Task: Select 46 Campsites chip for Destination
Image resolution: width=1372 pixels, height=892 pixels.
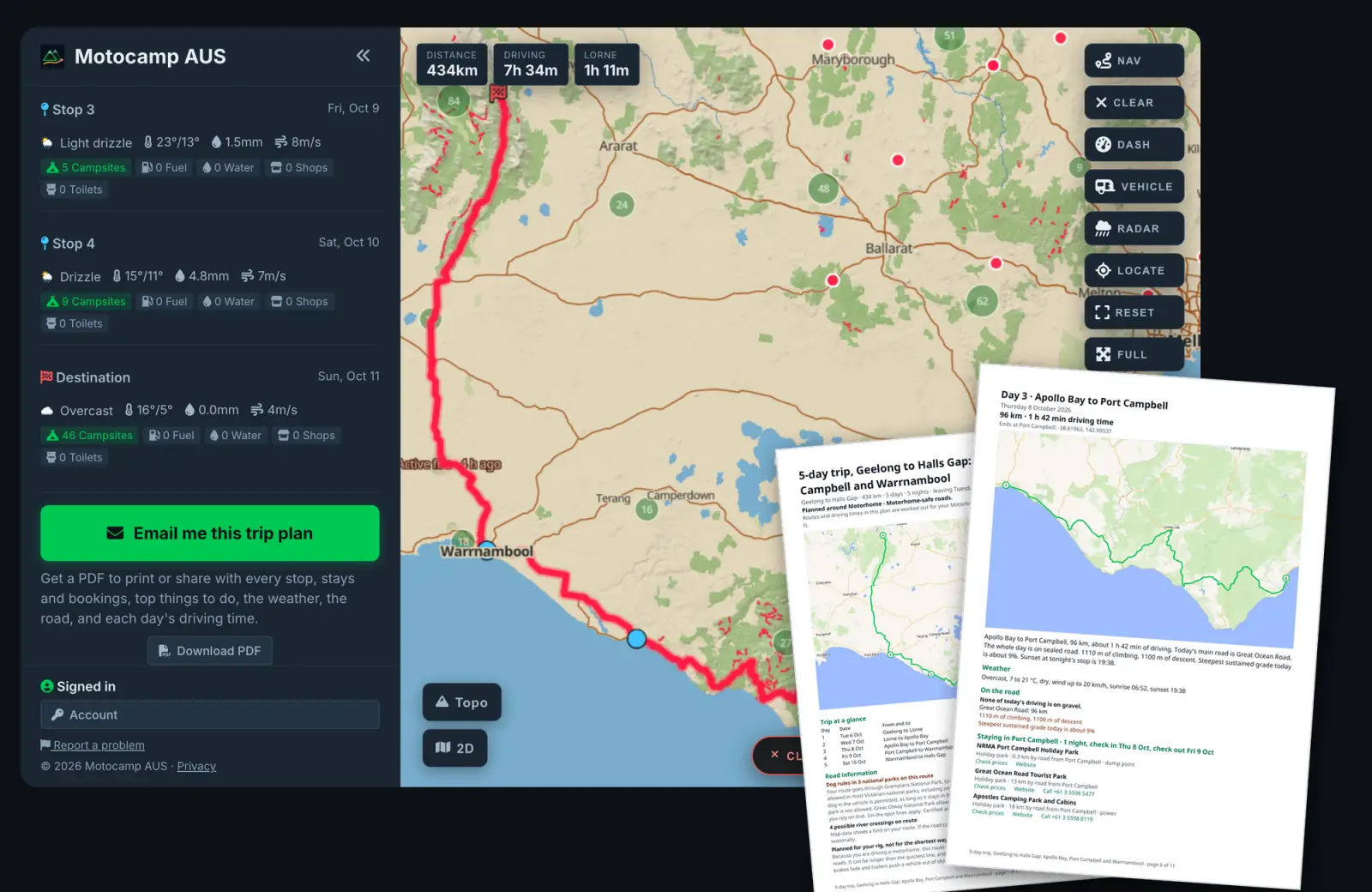Action: (x=89, y=435)
